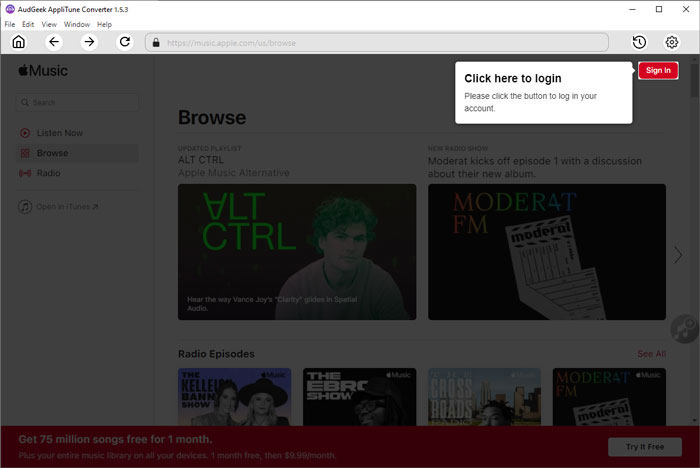Image resolution: width=700 pixels, height=468 pixels.
Task: Minimize the AudGeek window
Action: click(x=632, y=9)
